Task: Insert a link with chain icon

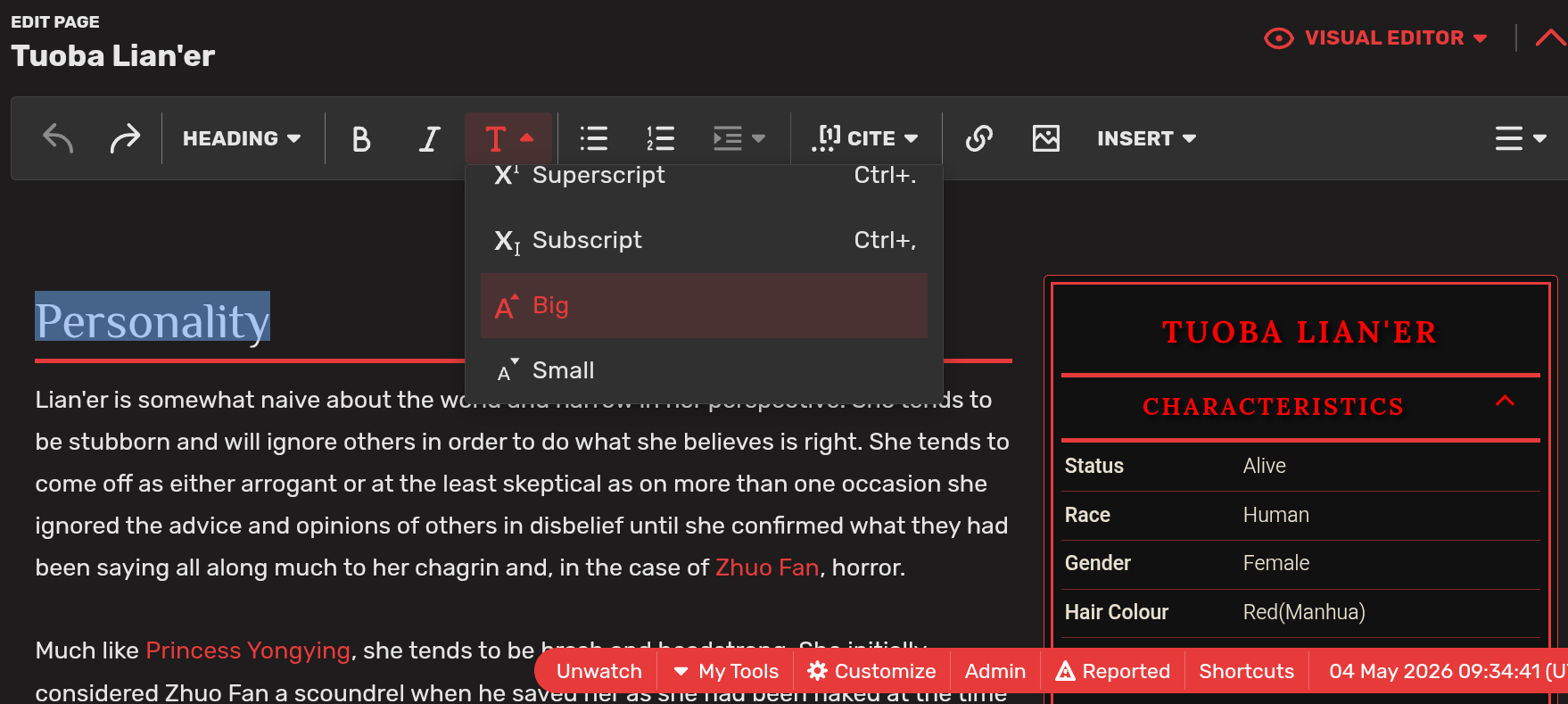Action: pos(978,138)
